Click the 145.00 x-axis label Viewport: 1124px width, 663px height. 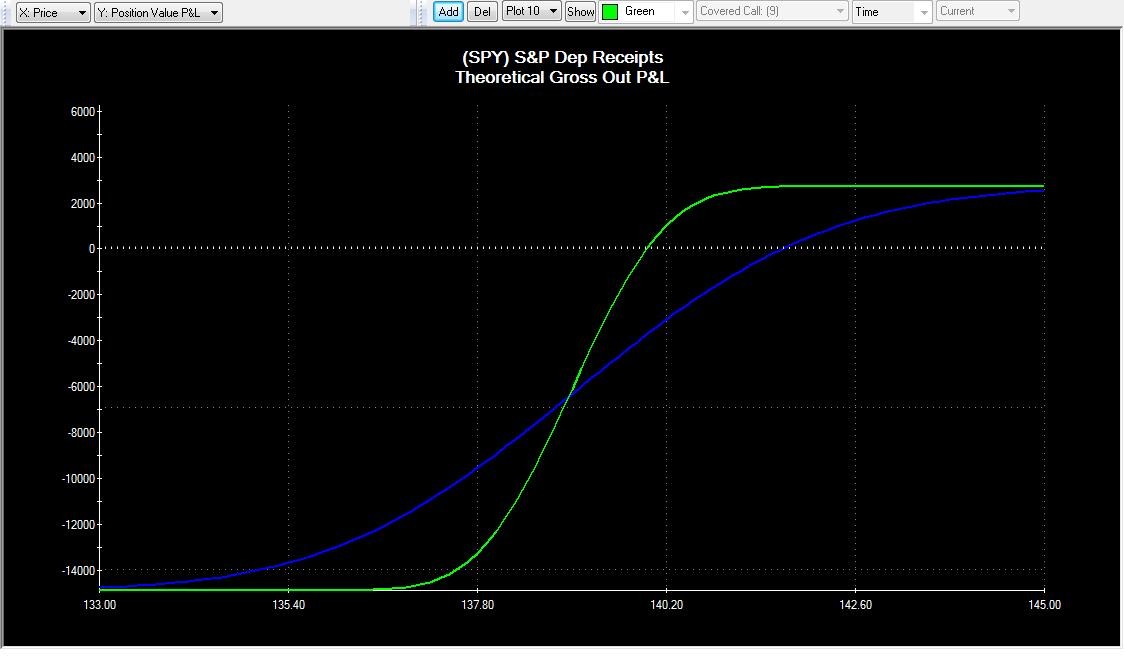[x=1044, y=605]
